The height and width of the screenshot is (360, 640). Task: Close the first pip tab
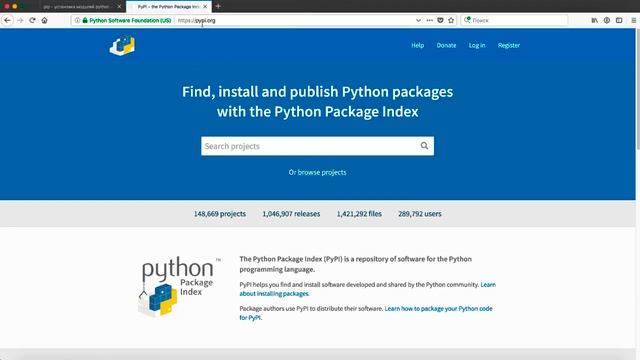119,7
